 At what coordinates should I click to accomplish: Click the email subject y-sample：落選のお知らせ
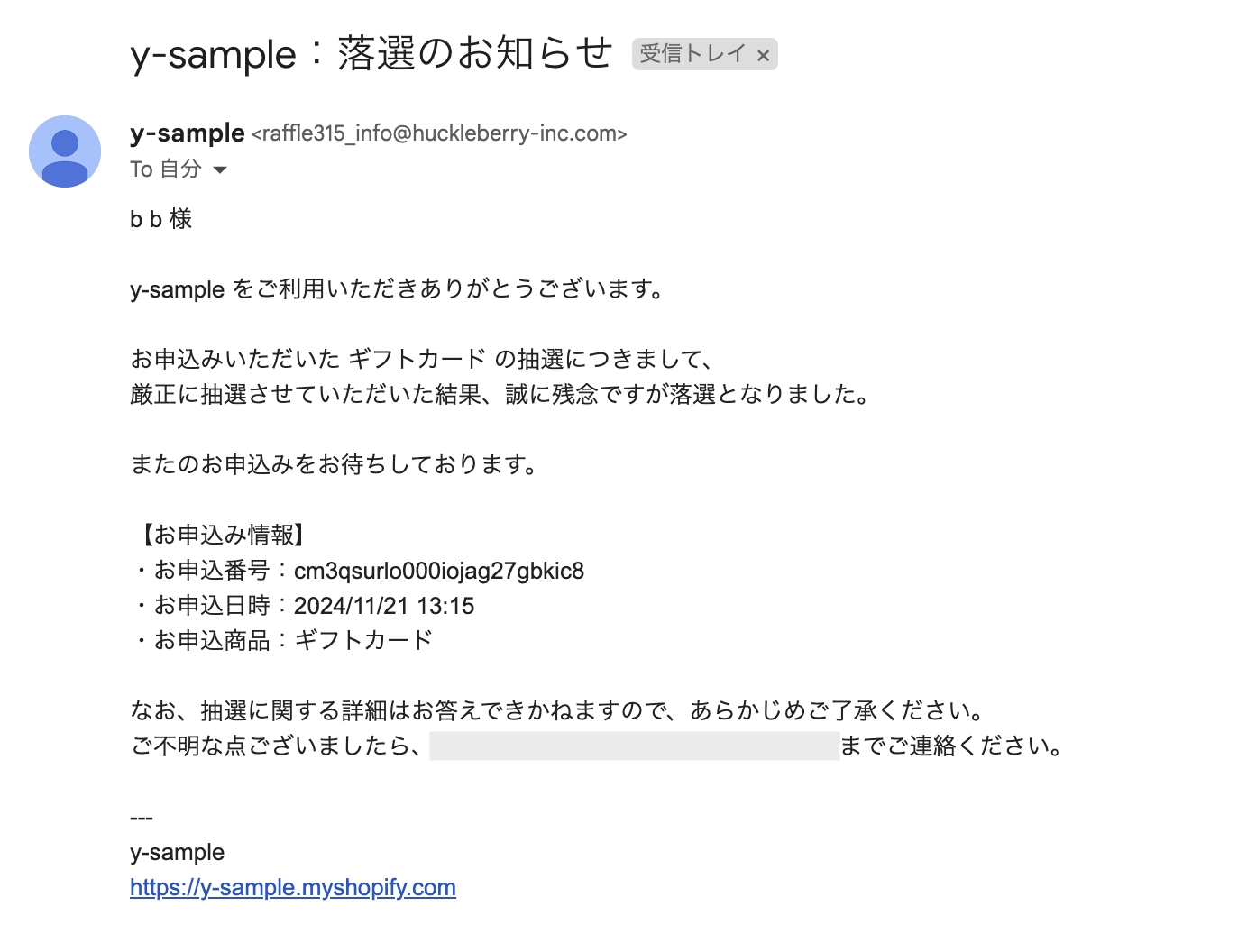tap(371, 54)
